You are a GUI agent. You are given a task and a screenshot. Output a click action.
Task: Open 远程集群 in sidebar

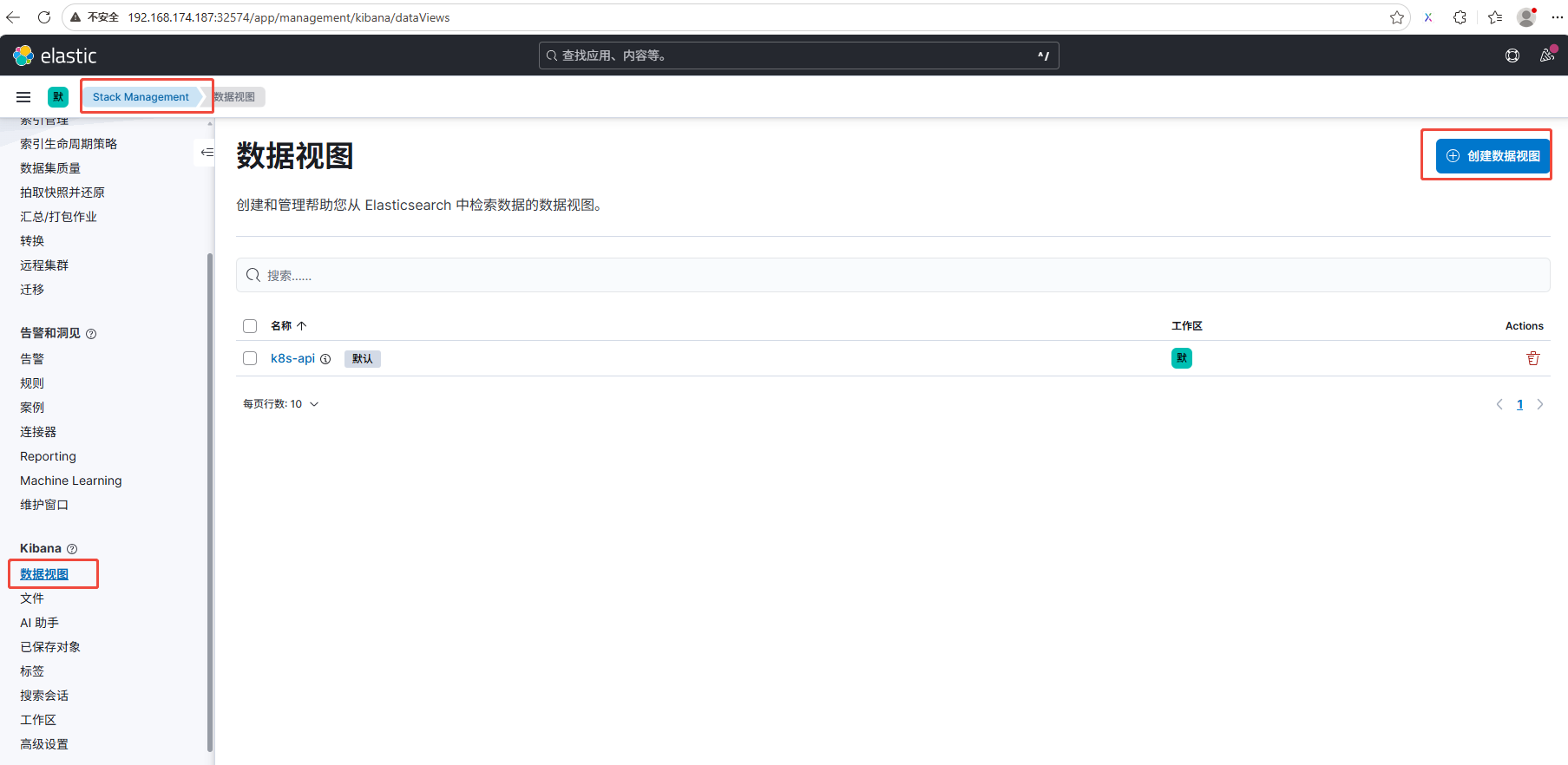(x=44, y=265)
